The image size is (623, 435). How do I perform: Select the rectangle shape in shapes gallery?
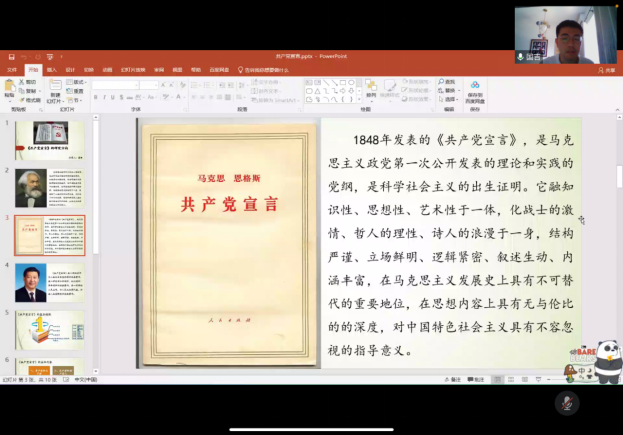(x=343, y=83)
